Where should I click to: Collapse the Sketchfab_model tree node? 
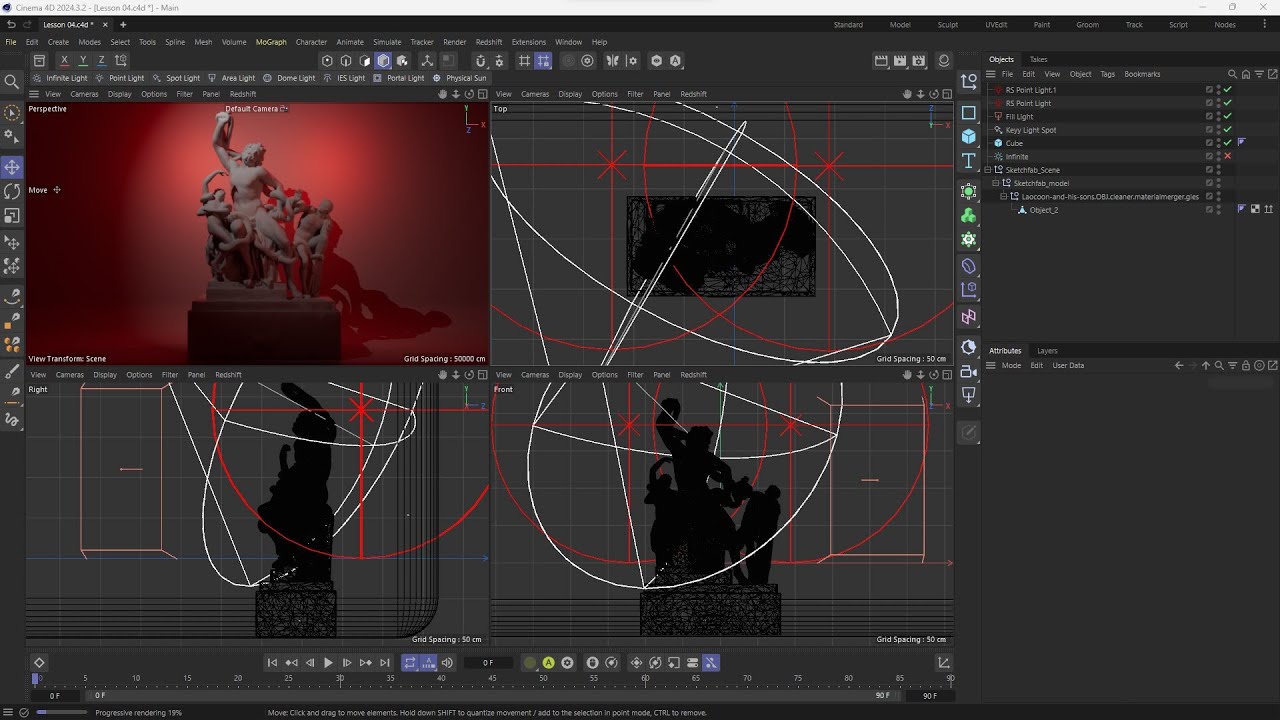pyautogui.click(x=996, y=183)
